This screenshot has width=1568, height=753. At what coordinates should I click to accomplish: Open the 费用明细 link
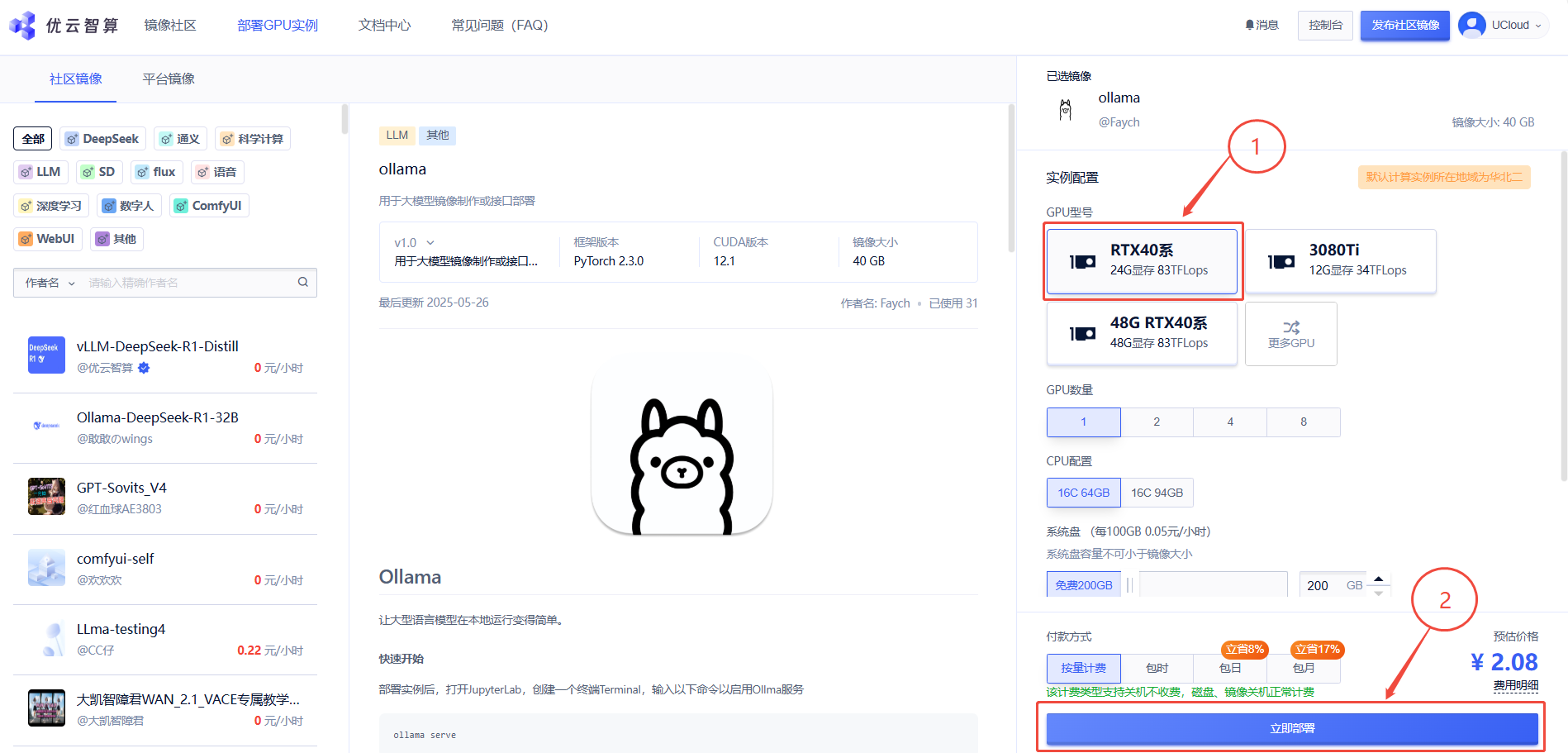[1516, 685]
